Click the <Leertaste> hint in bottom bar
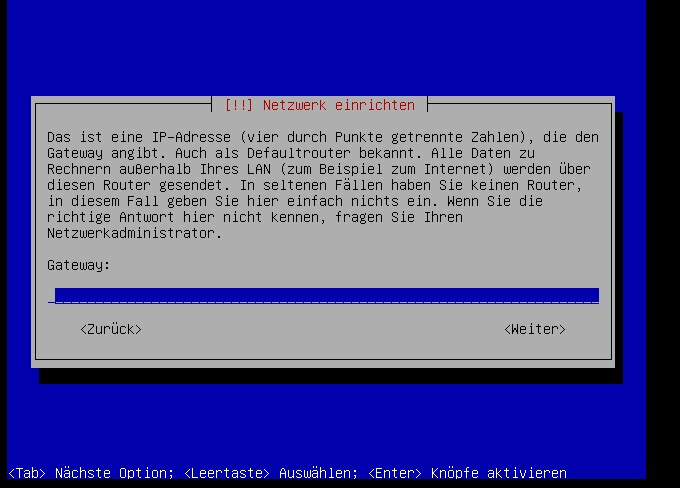 pyautogui.click(x=227, y=473)
